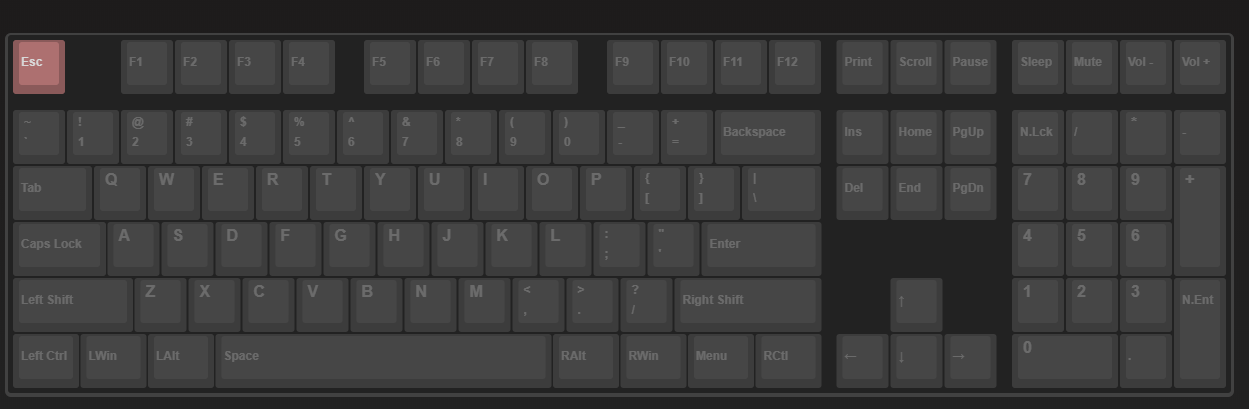Toggle the N.Lck numpad key
The height and width of the screenshot is (409, 1249).
tap(1037, 137)
